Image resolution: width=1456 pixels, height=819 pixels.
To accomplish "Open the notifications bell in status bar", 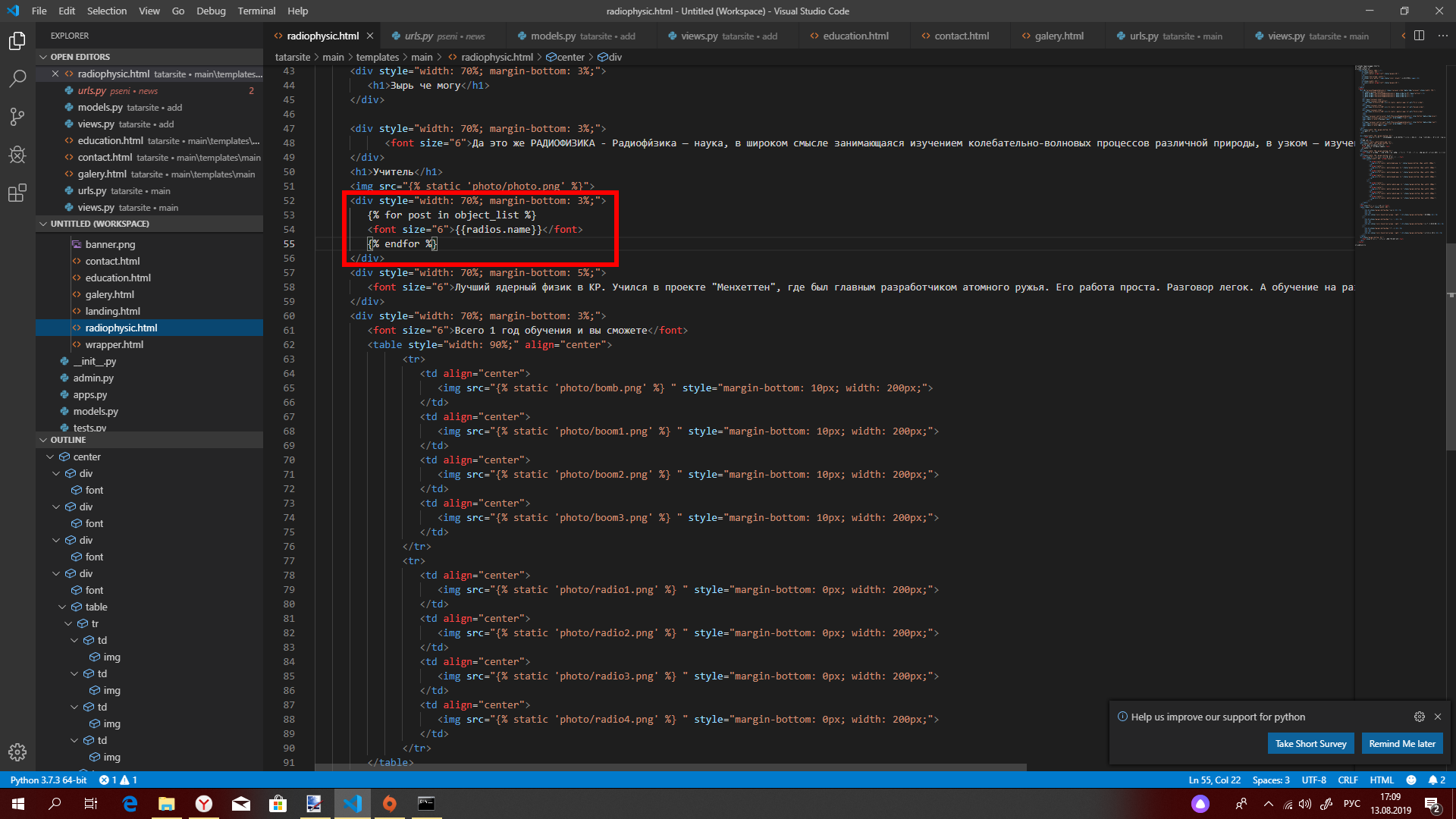I will click(x=1436, y=780).
